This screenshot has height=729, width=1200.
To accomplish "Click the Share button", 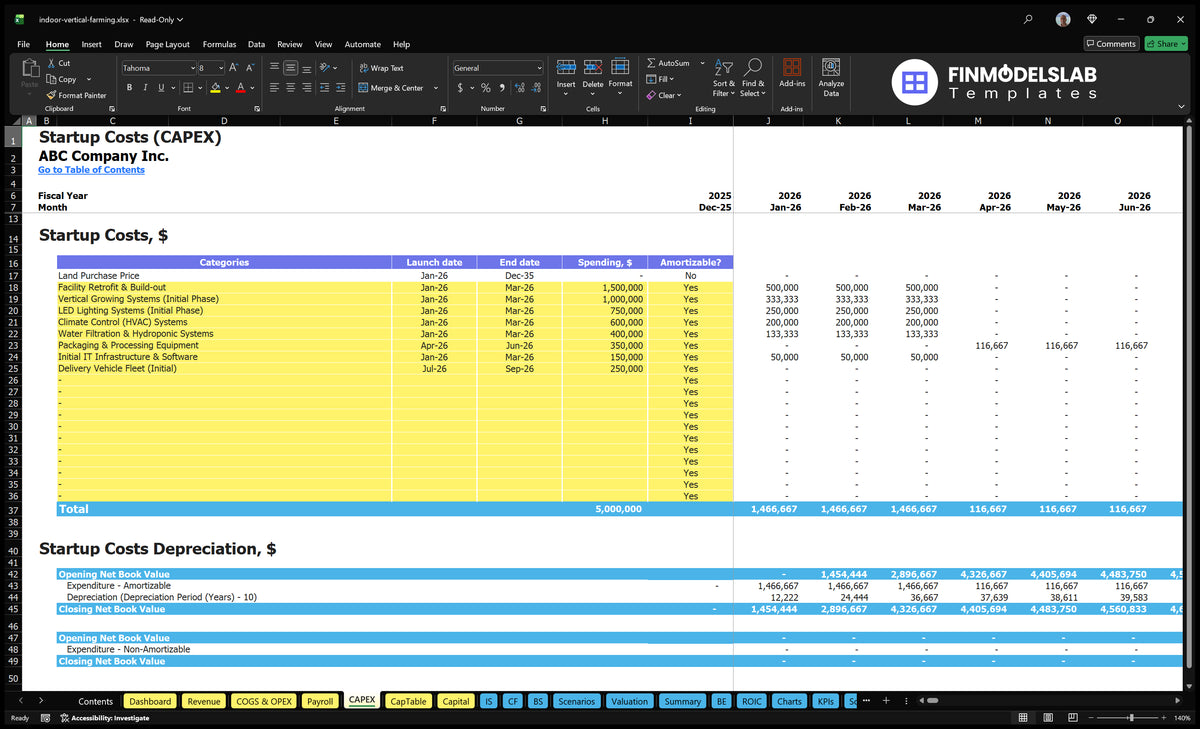I will click(x=1165, y=44).
